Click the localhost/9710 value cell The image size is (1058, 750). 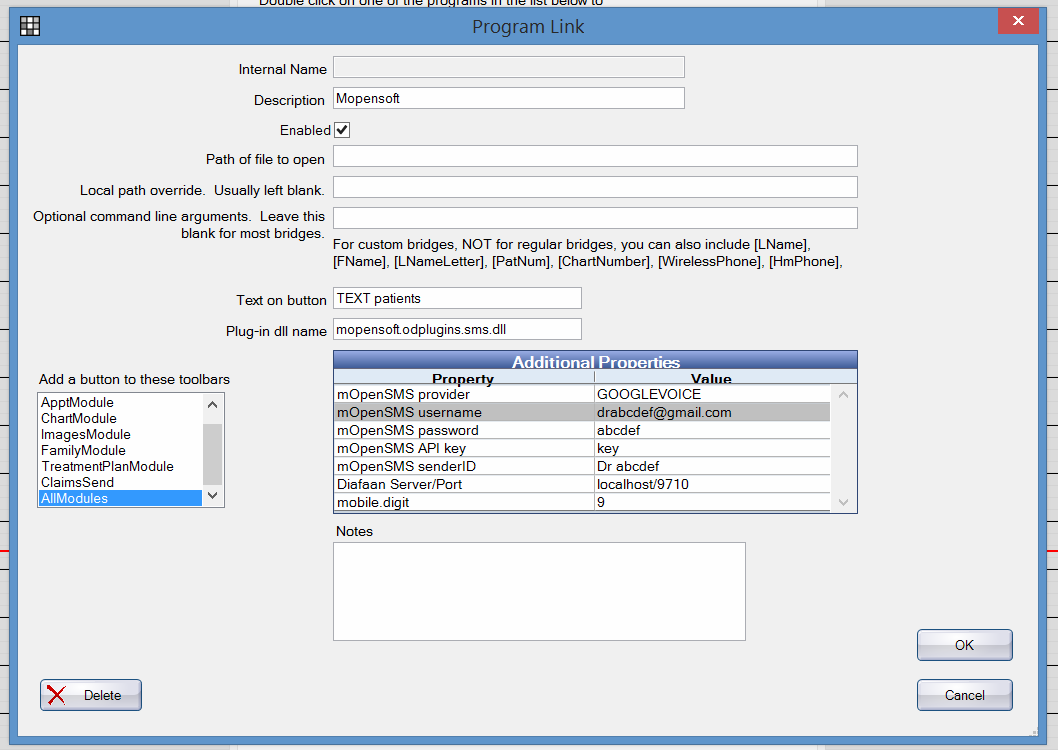[x=713, y=484]
